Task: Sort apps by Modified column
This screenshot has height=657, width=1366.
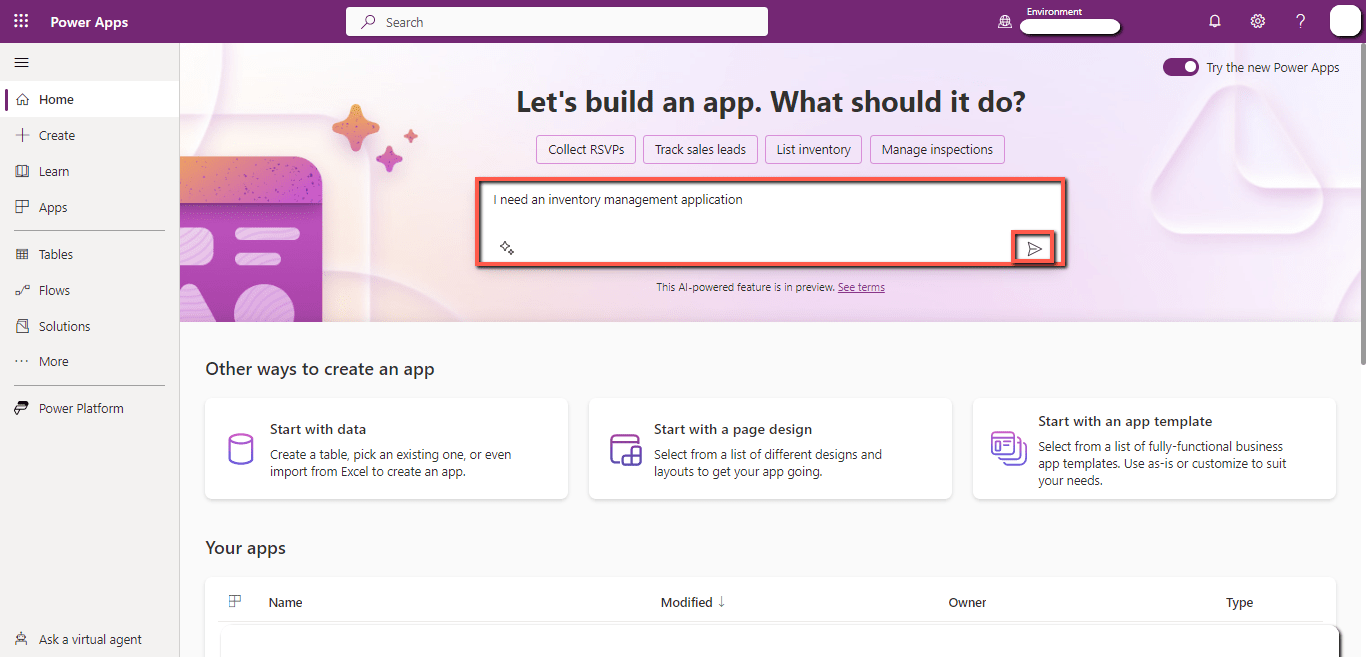Action: point(693,602)
